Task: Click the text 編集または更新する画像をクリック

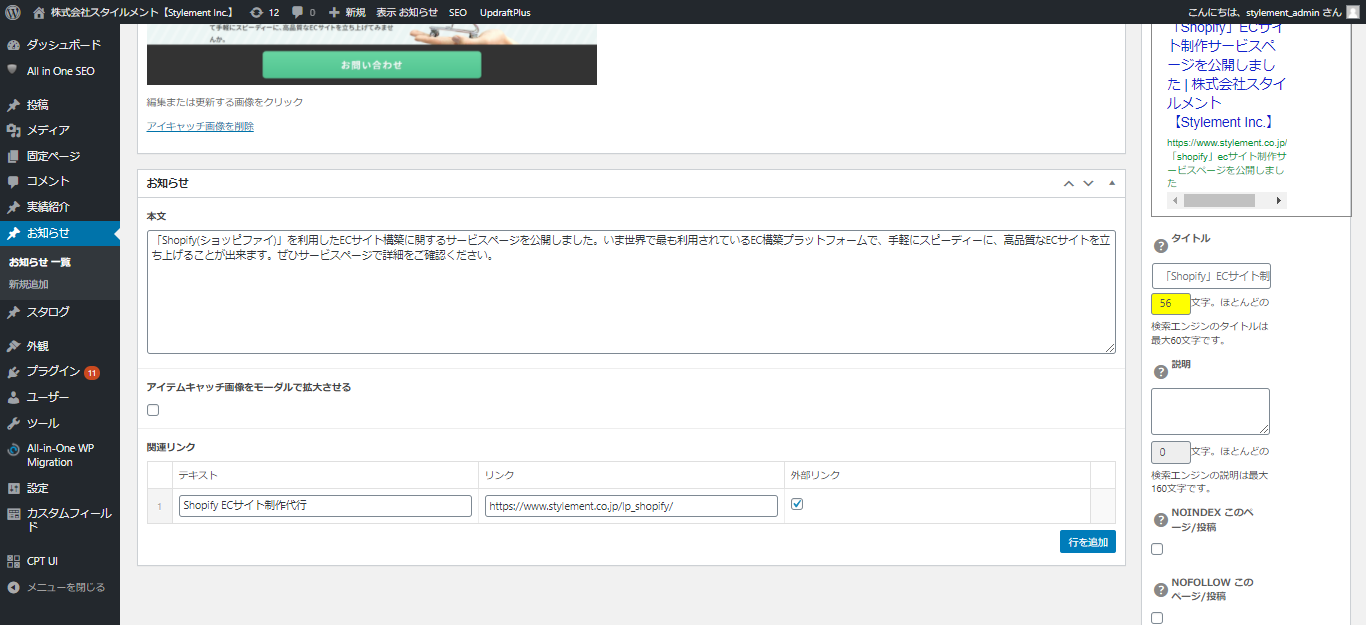Action: [225, 102]
